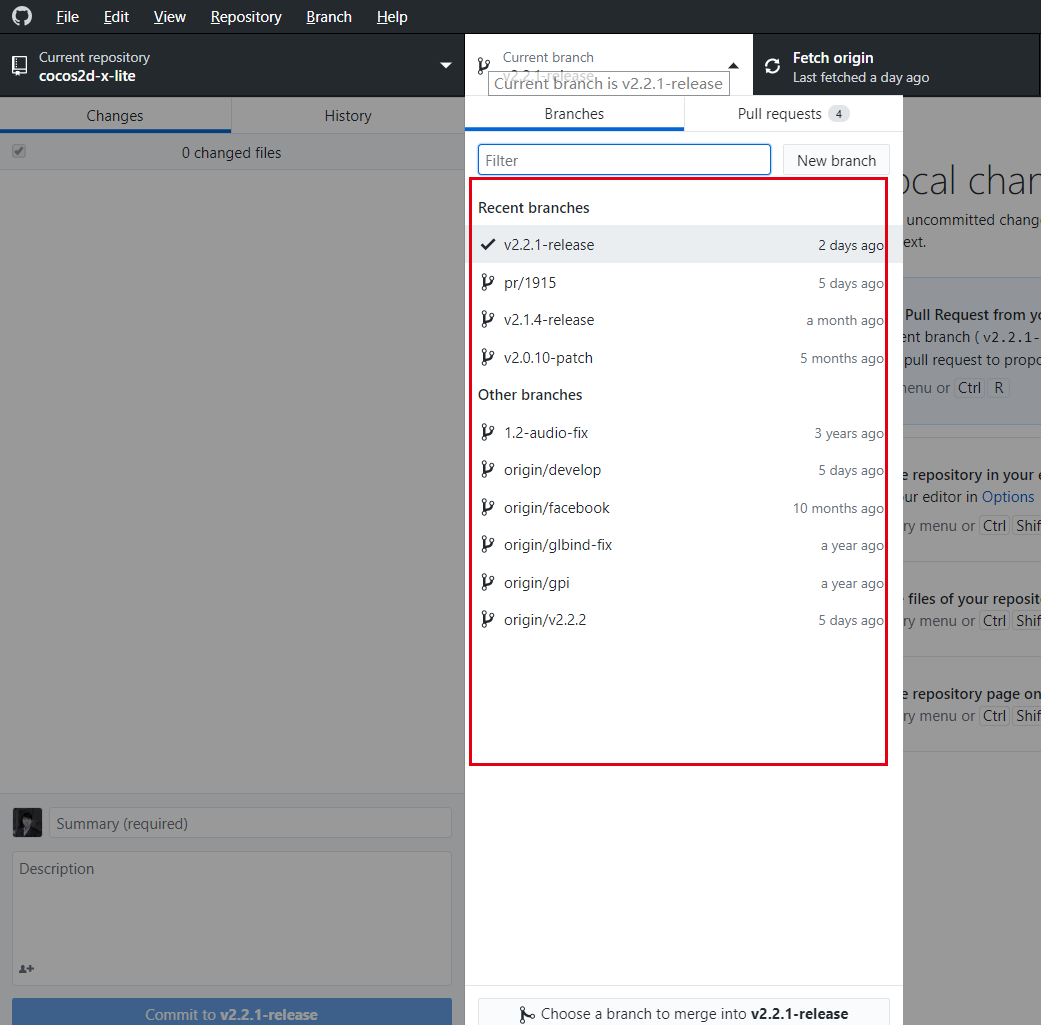1041x1025 pixels.
Task: Click the GitHub logo icon
Action: [22, 16]
